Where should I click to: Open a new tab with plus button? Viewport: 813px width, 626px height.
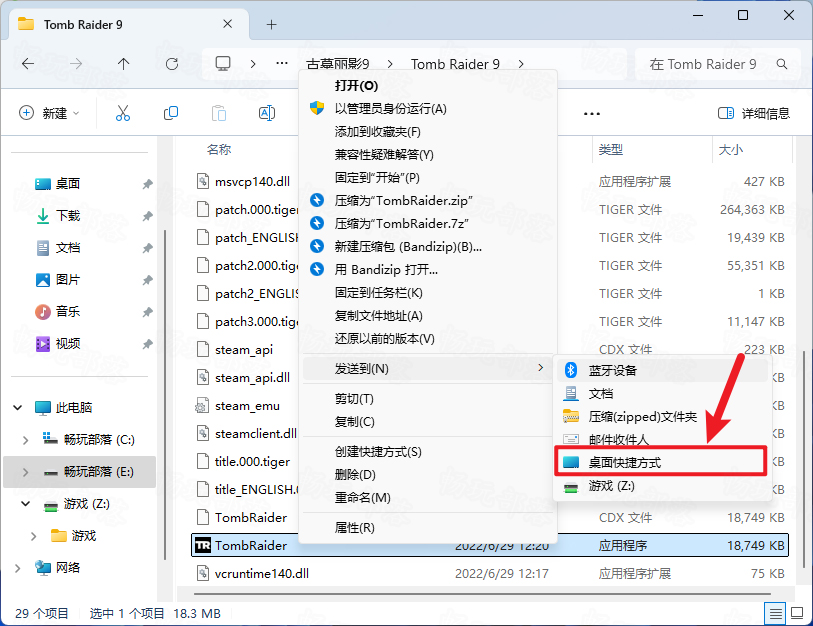pyautogui.click(x=272, y=24)
